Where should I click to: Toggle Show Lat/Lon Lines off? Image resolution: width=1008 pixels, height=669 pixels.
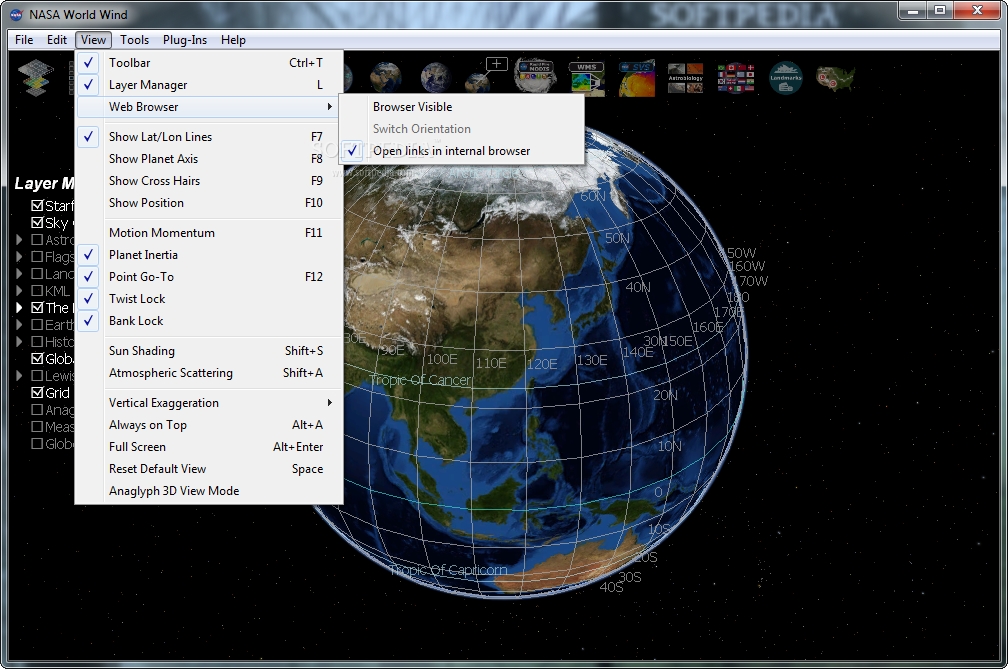[x=209, y=136]
